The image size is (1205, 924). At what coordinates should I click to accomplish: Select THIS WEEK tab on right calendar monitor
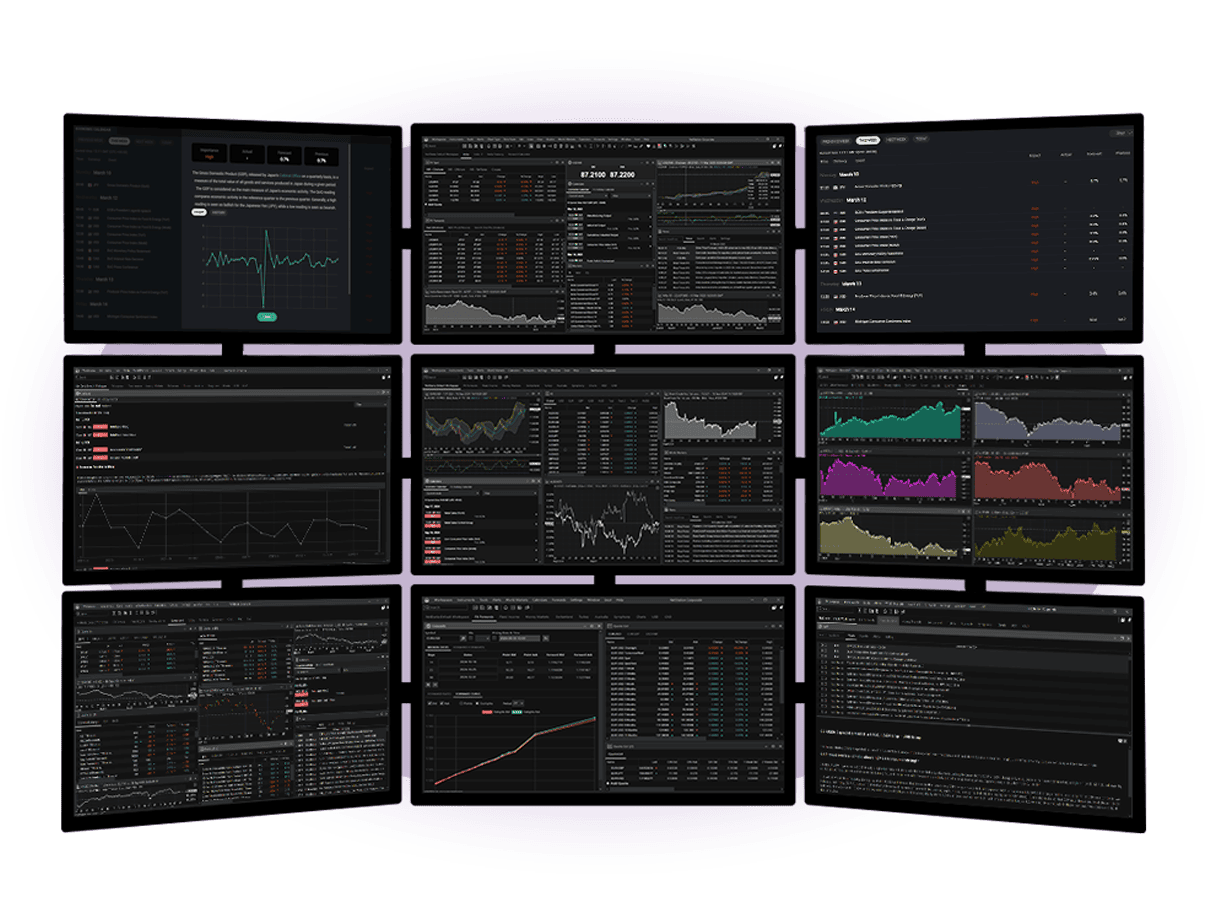[x=868, y=140]
